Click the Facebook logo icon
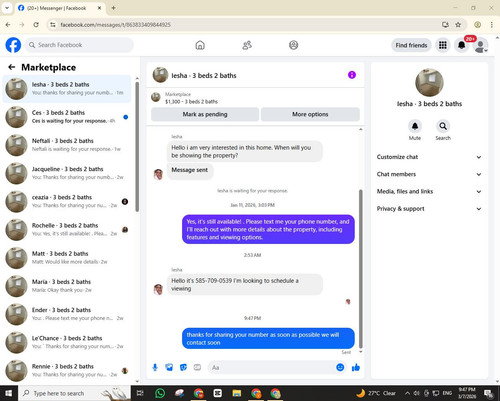The image size is (500, 401). point(13,45)
